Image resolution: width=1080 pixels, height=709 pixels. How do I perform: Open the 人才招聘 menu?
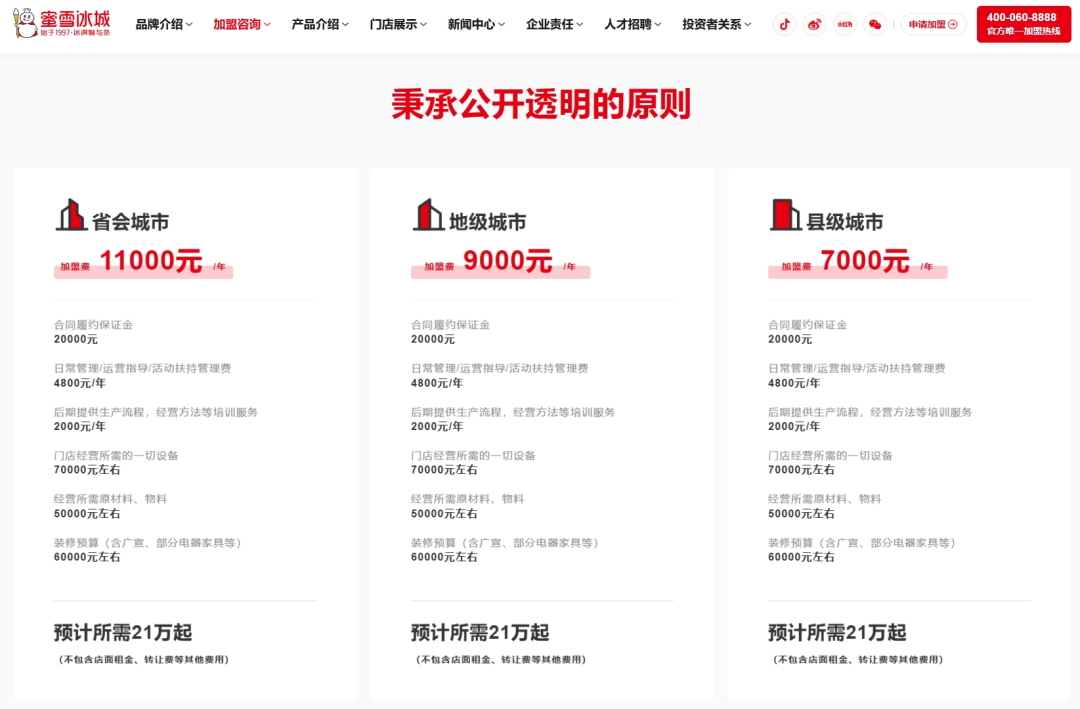tap(633, 25)
